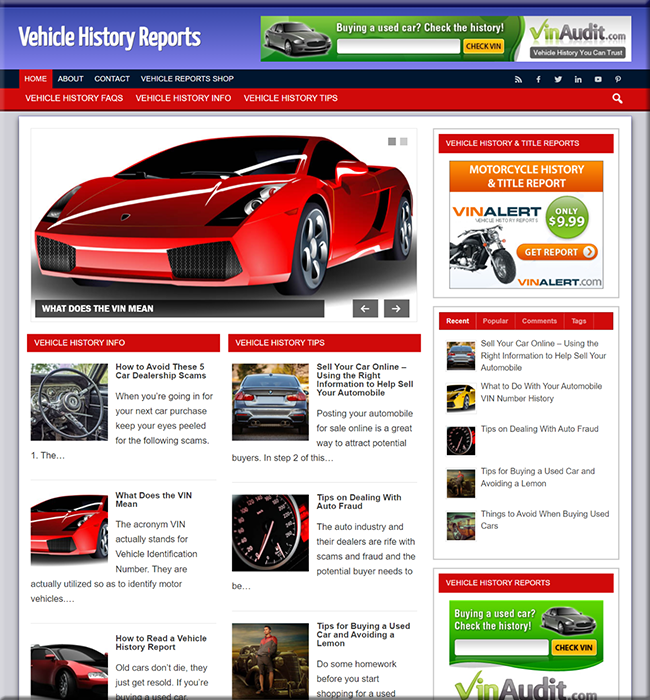Click man with old car thumbnail in Tips column
Image resolution: width=650 pixels, height=700 pixels.
coord(270,661)
